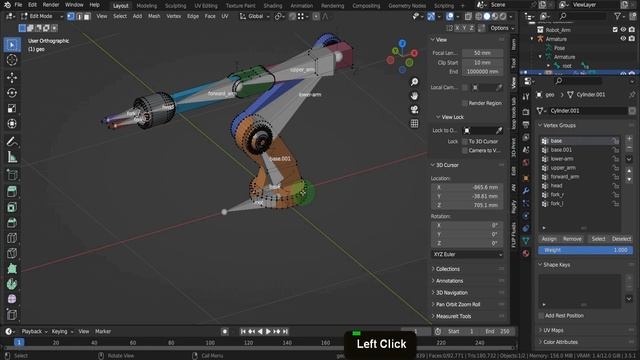Select the Move tool

[x=12, y=77]
